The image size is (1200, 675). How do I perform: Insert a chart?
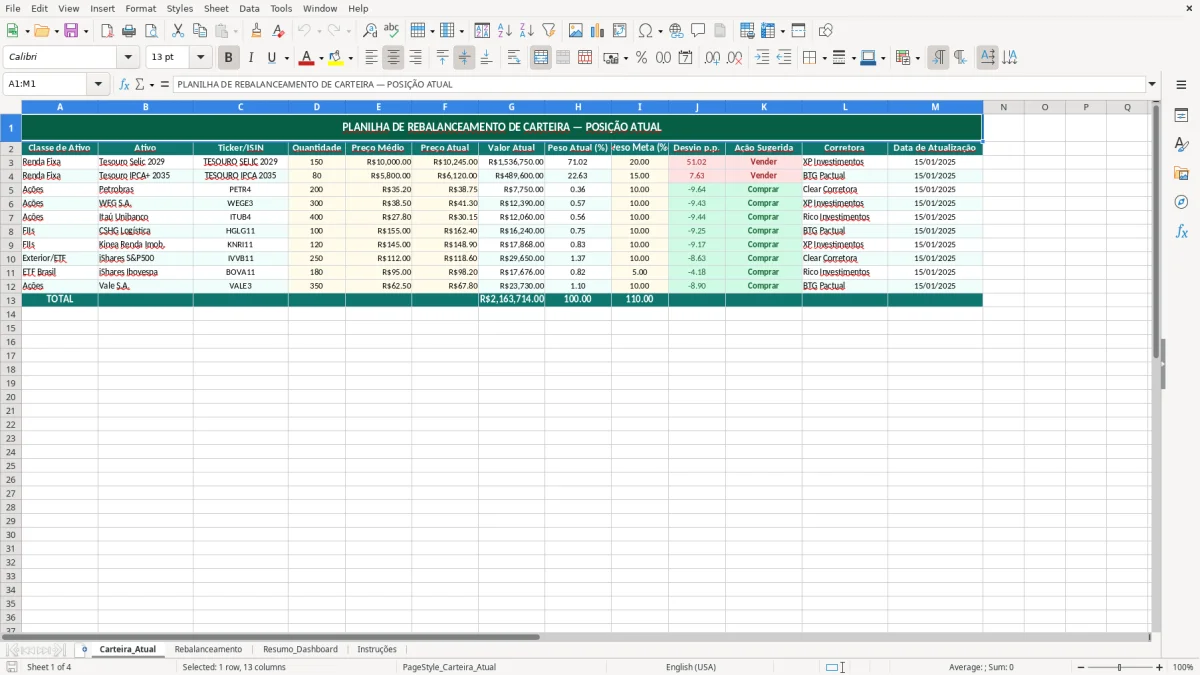[x=598, y=31]
